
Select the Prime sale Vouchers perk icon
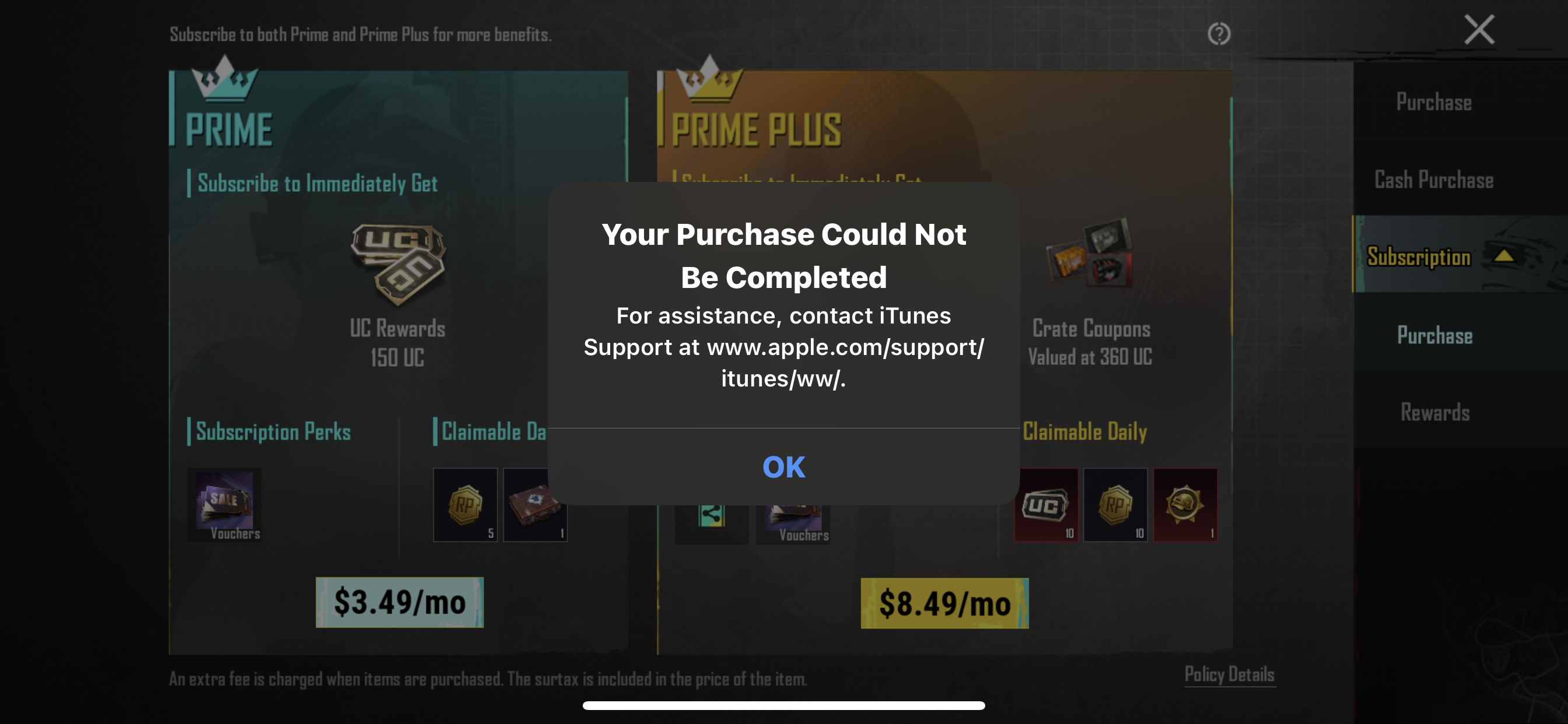(224, 504)
